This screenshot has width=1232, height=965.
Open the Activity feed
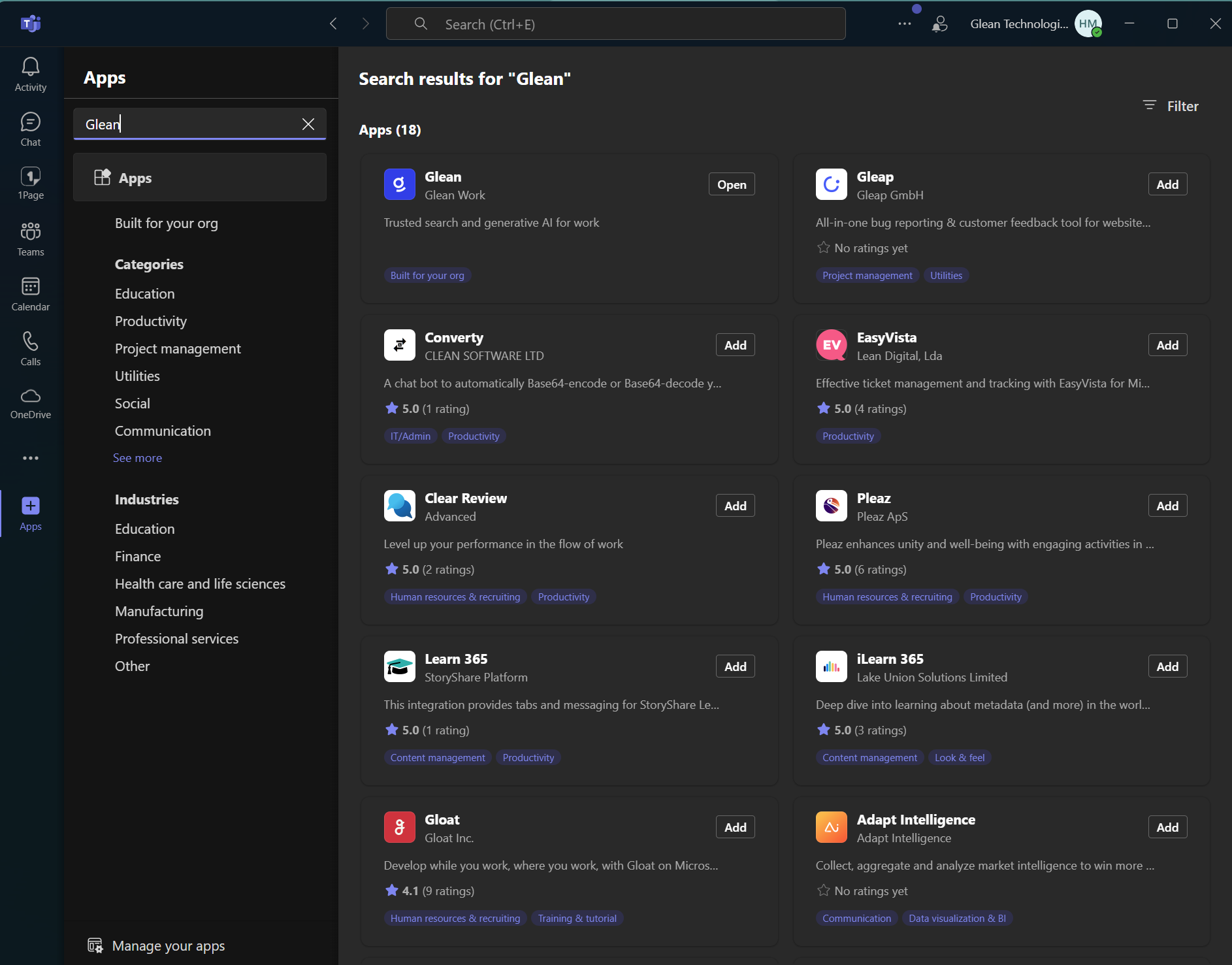point(31,74)
